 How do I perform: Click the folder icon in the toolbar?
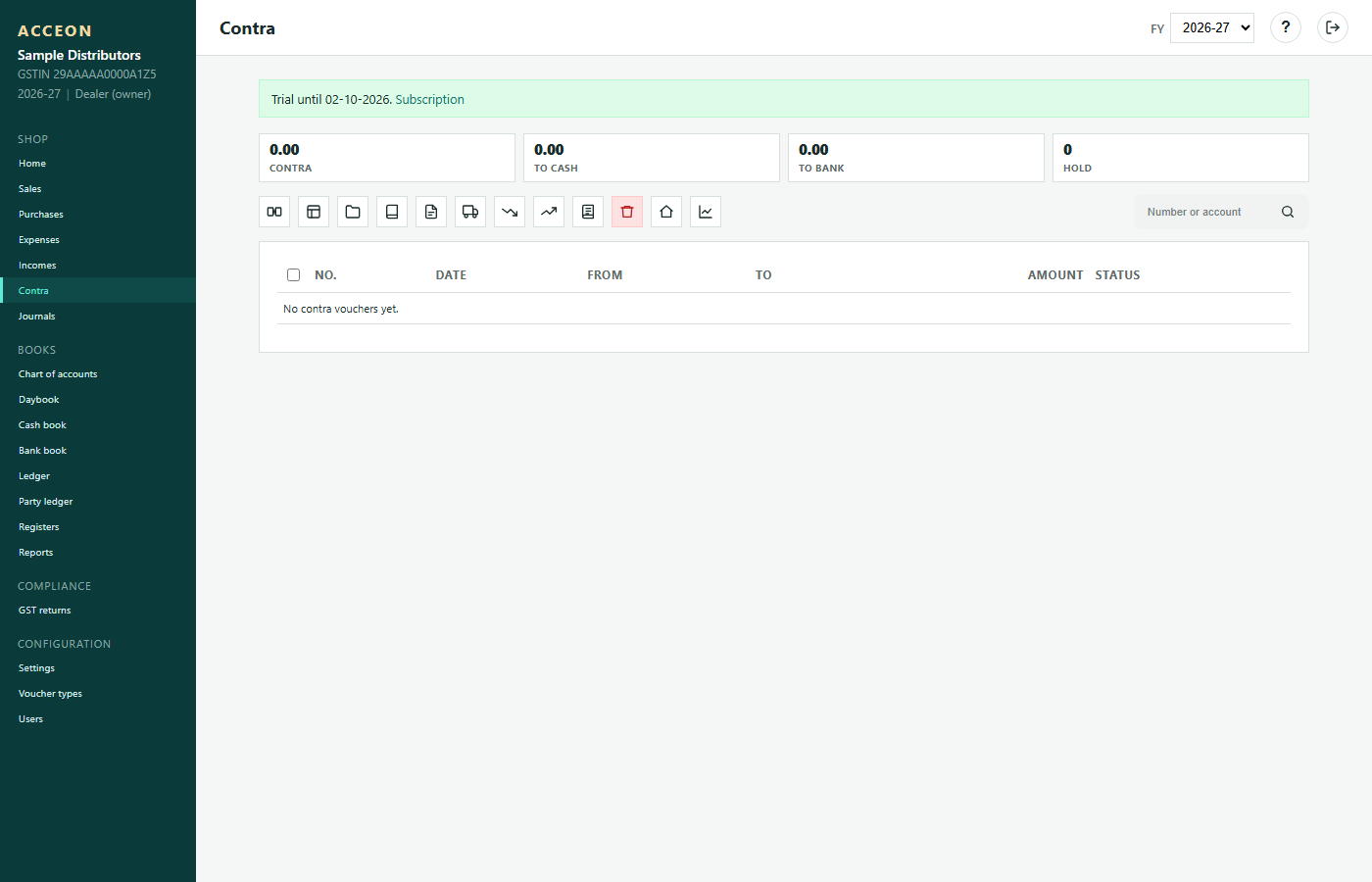[353, 212]
